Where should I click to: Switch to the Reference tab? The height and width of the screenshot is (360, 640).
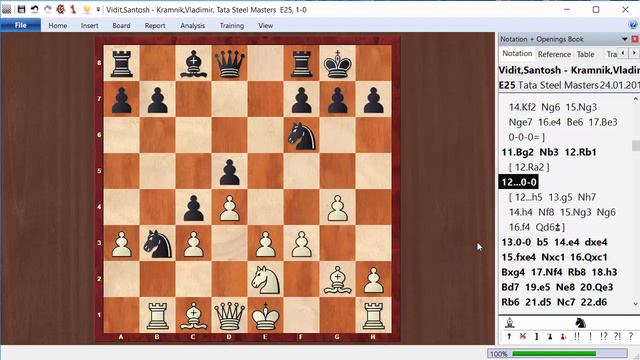click(x=554, y=54)
